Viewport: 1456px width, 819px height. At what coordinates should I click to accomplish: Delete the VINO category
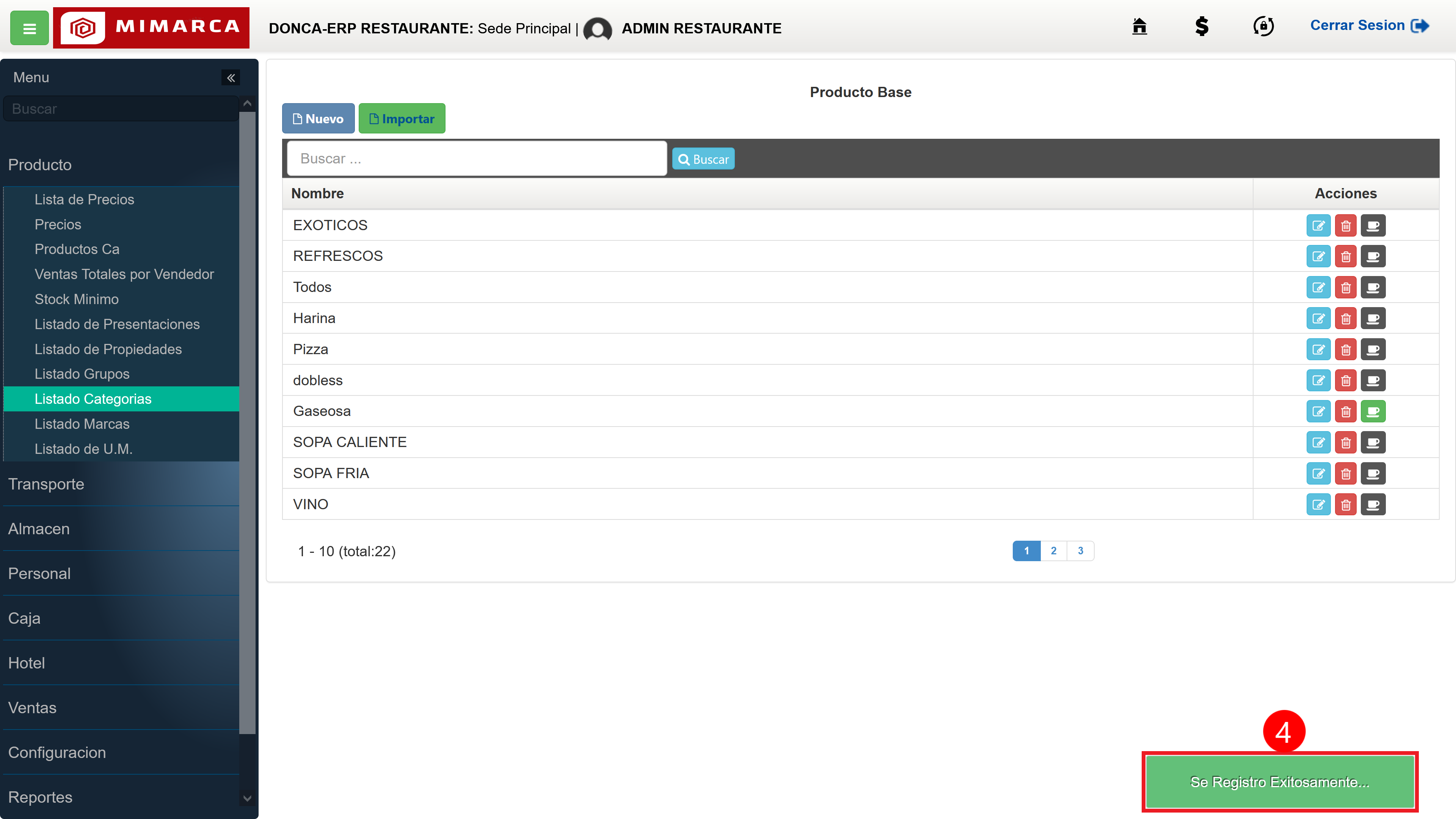tap(1346, 505)
